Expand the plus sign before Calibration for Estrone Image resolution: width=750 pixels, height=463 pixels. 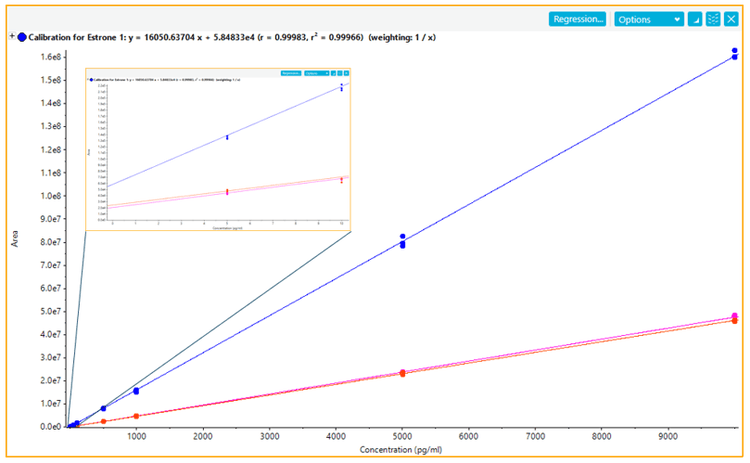tap(10, 36)
